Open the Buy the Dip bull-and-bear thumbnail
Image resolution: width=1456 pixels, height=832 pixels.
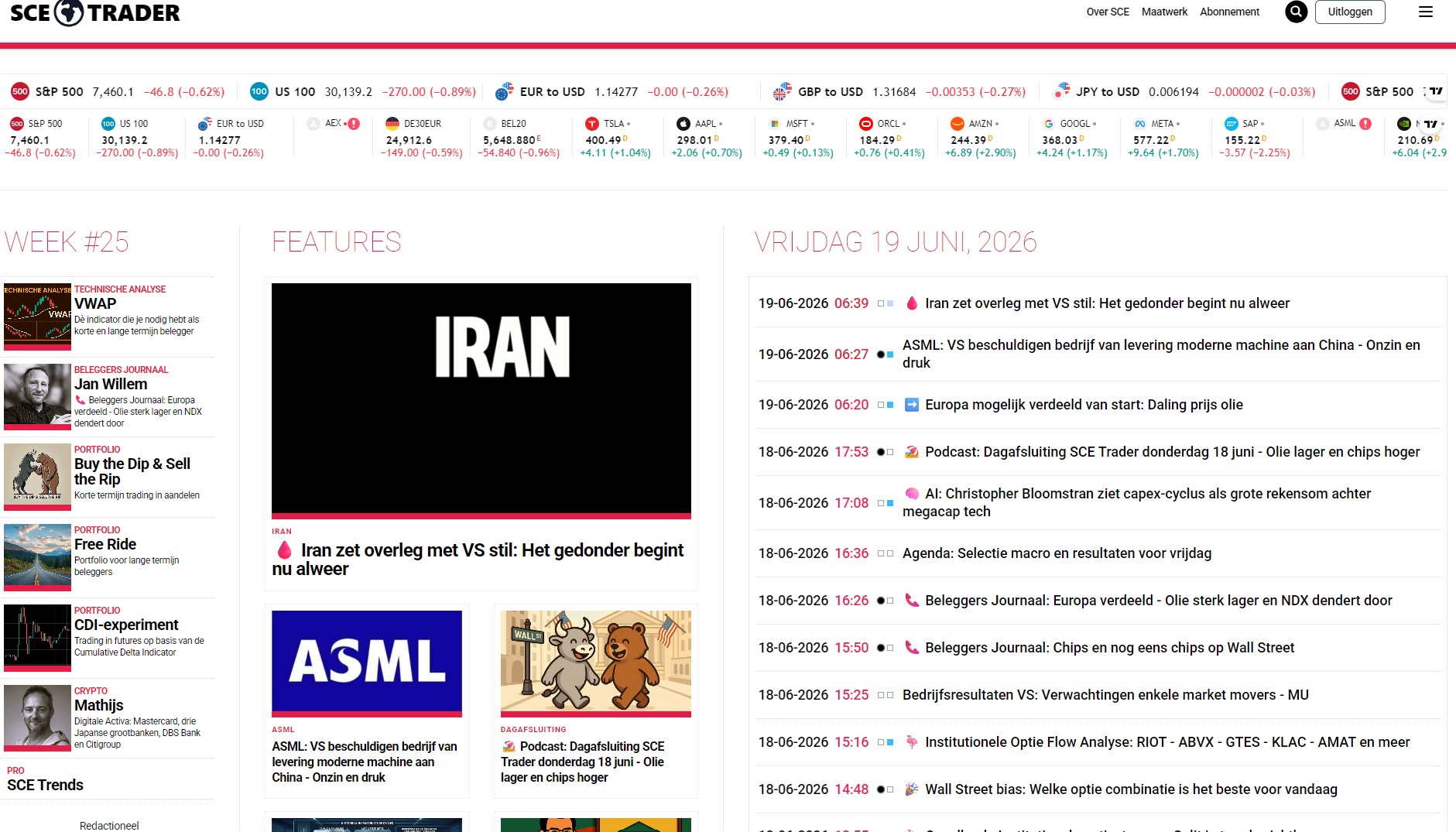click(37, 475)
